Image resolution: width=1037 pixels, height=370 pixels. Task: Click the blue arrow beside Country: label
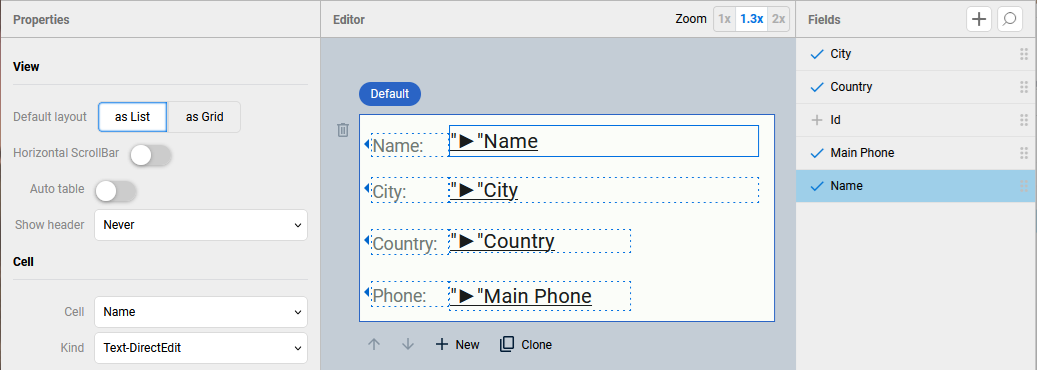[367, 241]
